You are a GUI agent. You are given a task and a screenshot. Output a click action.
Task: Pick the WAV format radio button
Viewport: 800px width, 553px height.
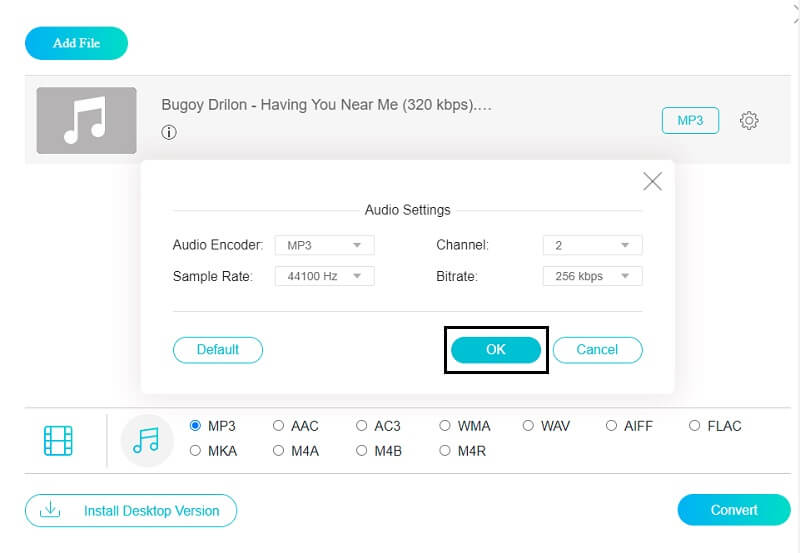[x=529, y=426]
